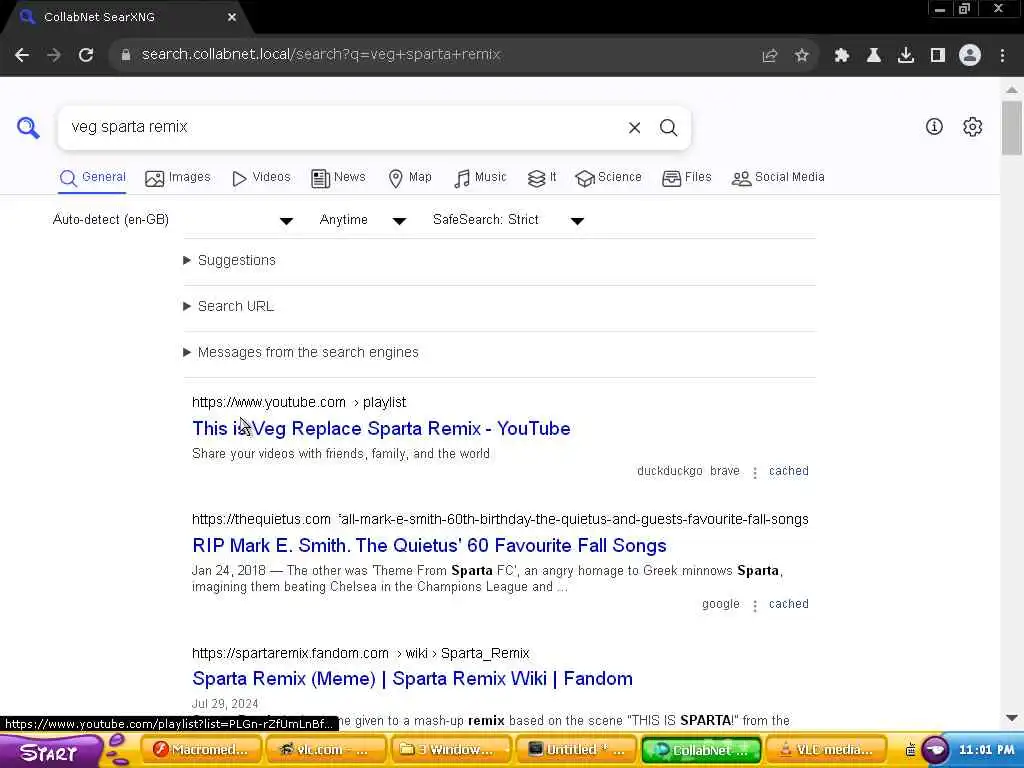Screen dimensions: 1024x768
Task: Click the duckduckgo engine label
Action: 669,472
